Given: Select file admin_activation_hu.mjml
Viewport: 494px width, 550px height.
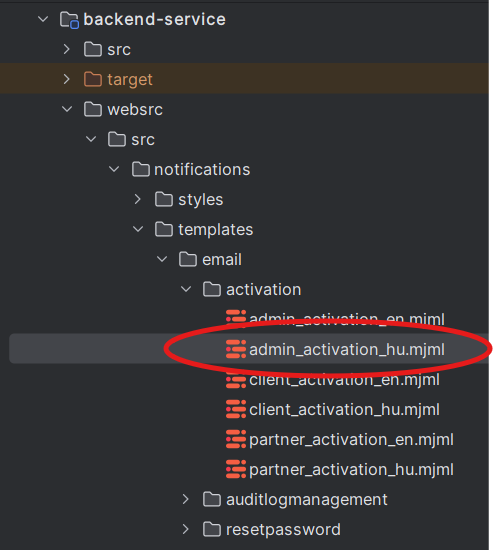Looking at the screenshot, I should [x=347, y=350].
